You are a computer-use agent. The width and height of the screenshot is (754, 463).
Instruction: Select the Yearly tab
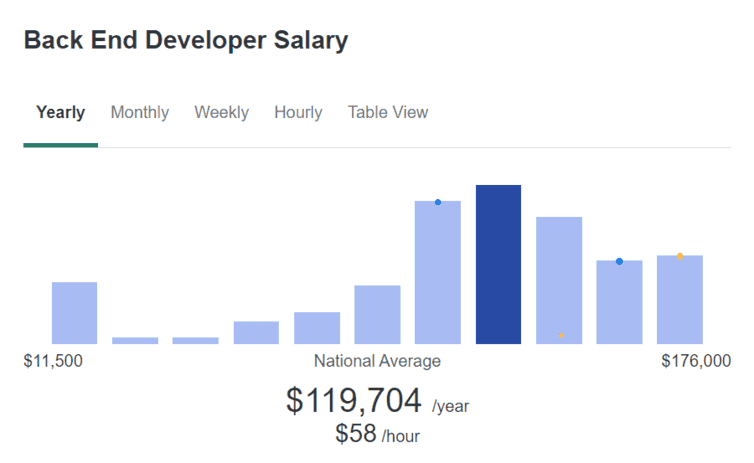point(60,113)
